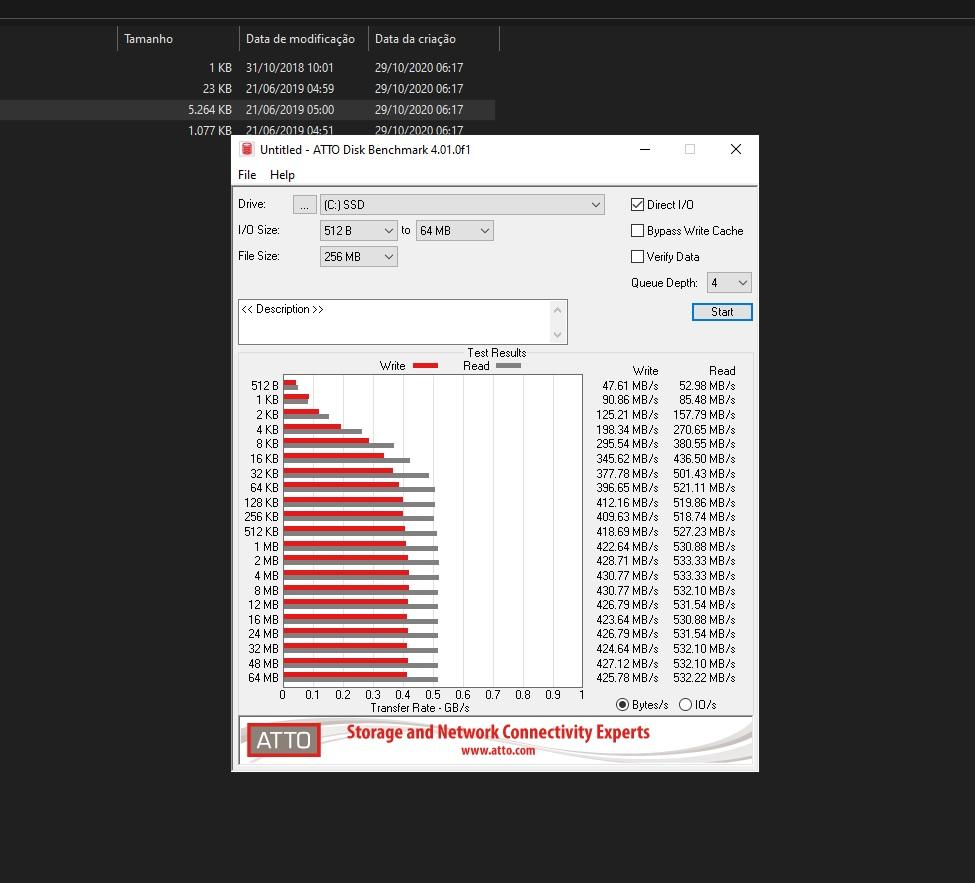The width and height of the screenshot is (975, 883).
Task: Click the 532.22 MB/s read result
Action: coord(704,678)
